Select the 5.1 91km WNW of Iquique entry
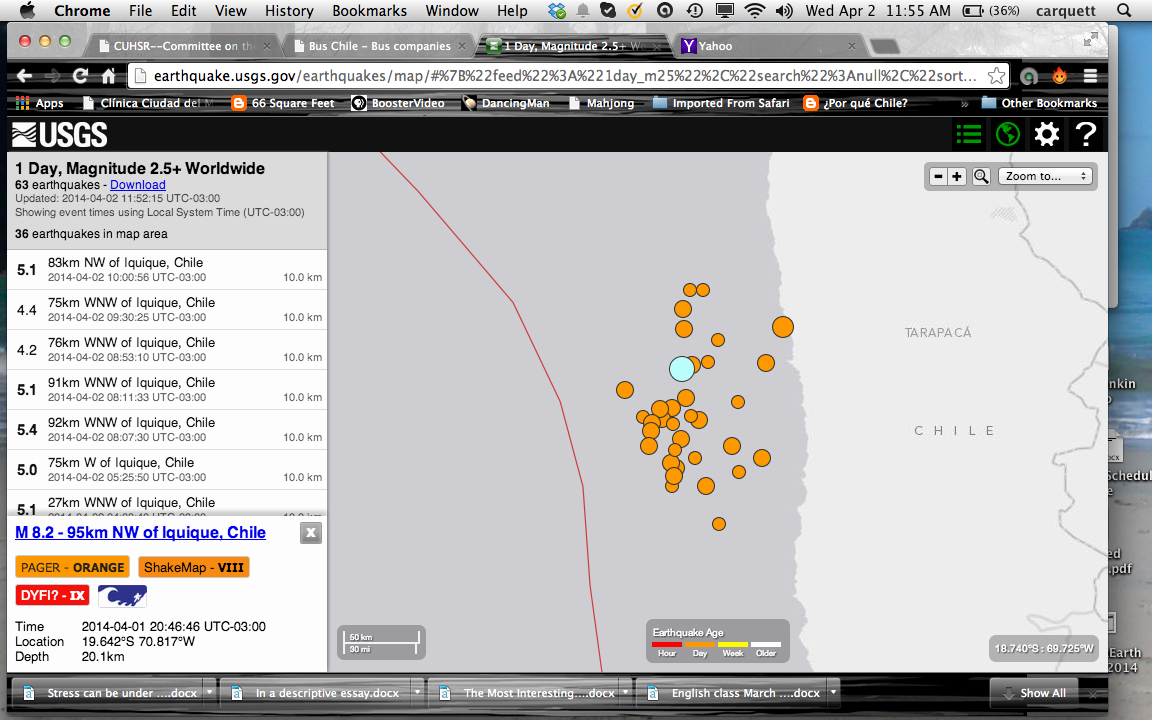Screen dimensions: 1152x720 [x=168, y=389]
